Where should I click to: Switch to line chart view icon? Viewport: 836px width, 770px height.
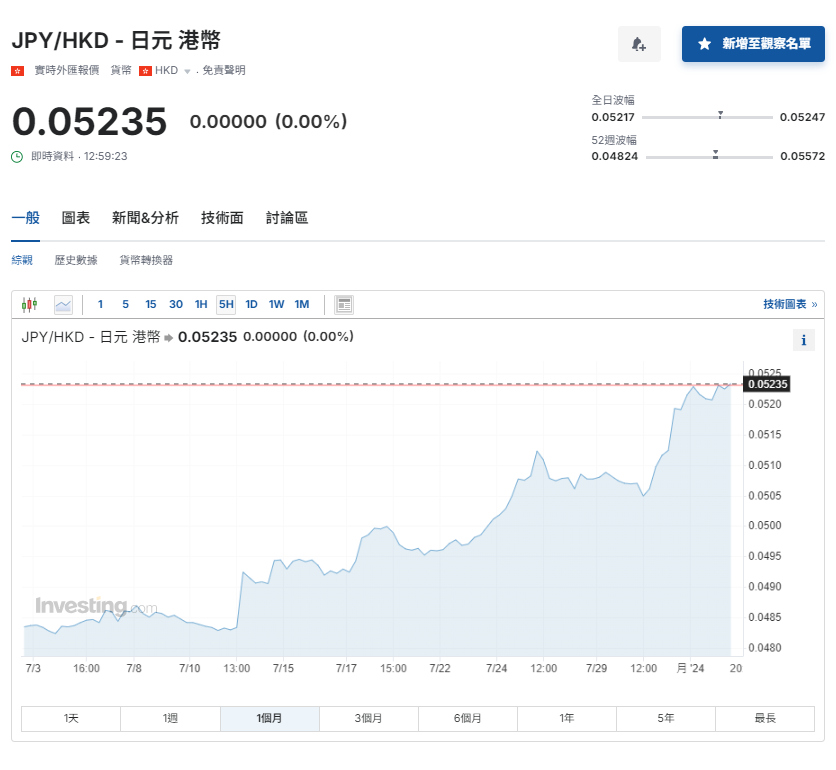coord(63,304)
